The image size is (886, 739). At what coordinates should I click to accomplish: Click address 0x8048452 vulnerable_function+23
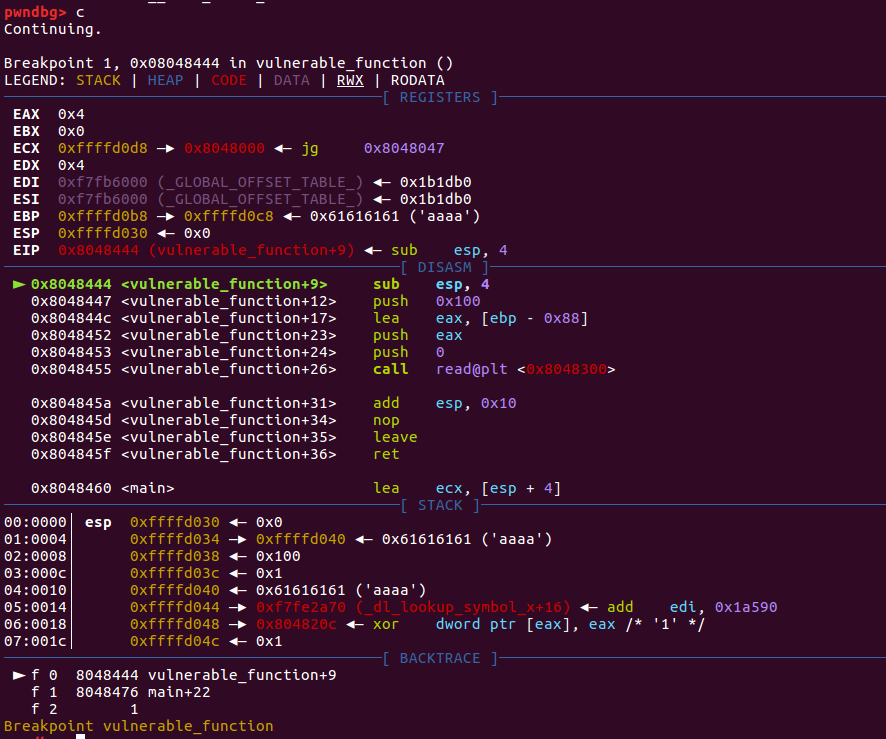click(x=184, y=335)
